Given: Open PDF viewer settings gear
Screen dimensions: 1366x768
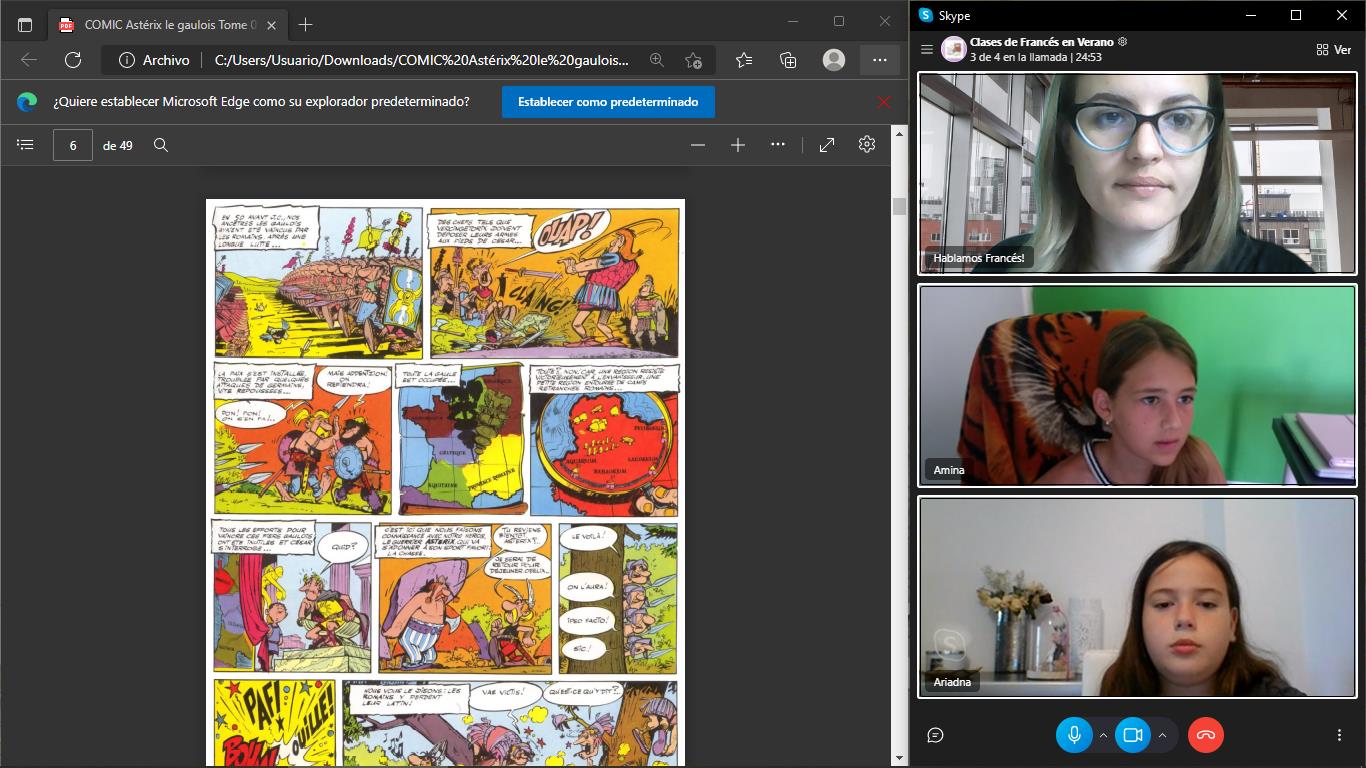Looking at the screenshot, I should pos(867,145).
